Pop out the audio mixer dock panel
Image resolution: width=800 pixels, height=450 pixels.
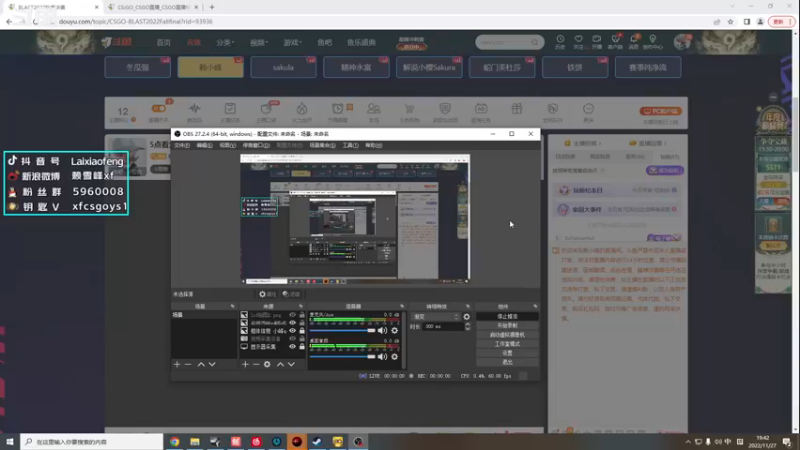coord(402,306)
